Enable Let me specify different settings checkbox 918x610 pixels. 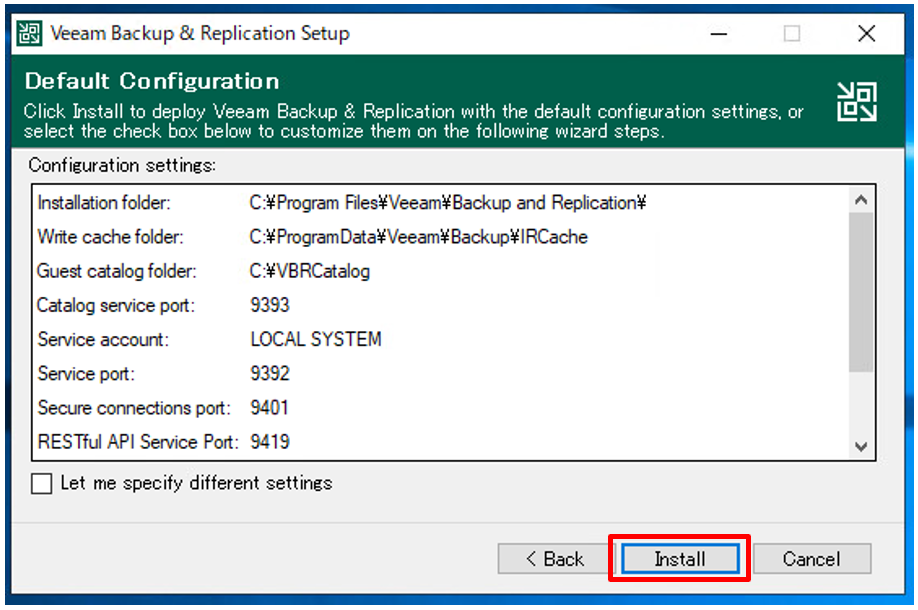coord(42,484)
